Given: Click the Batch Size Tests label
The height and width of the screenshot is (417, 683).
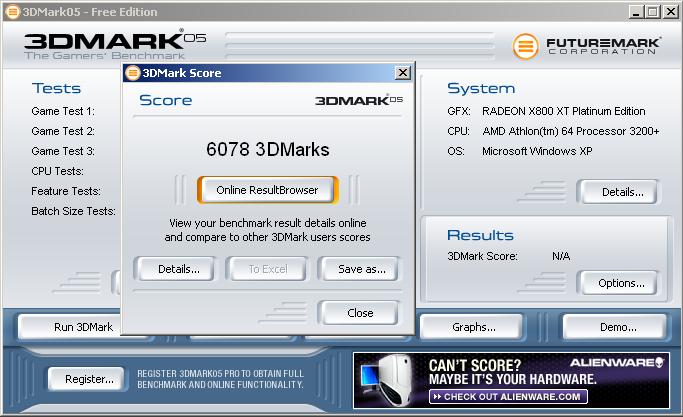Looking at the screenshot, I should click(73, 211).
